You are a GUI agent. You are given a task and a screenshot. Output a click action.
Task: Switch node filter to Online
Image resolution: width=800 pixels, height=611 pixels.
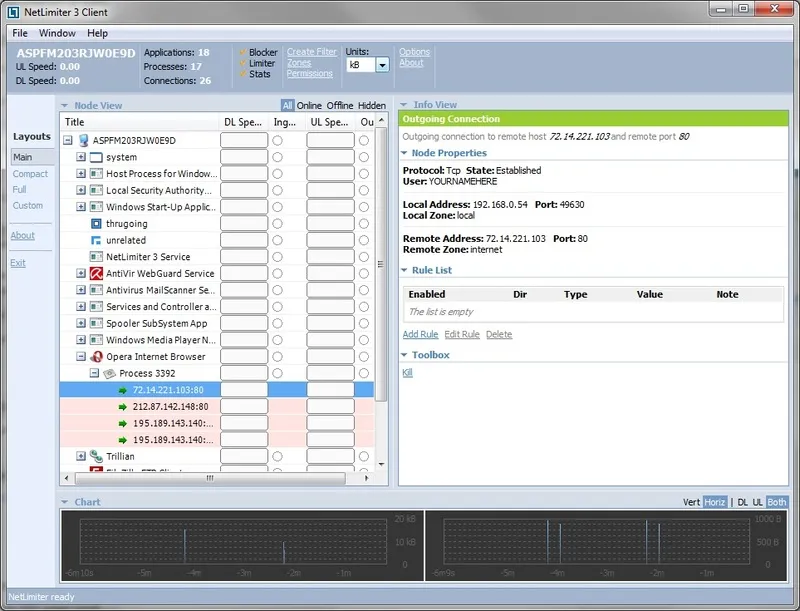309,106
